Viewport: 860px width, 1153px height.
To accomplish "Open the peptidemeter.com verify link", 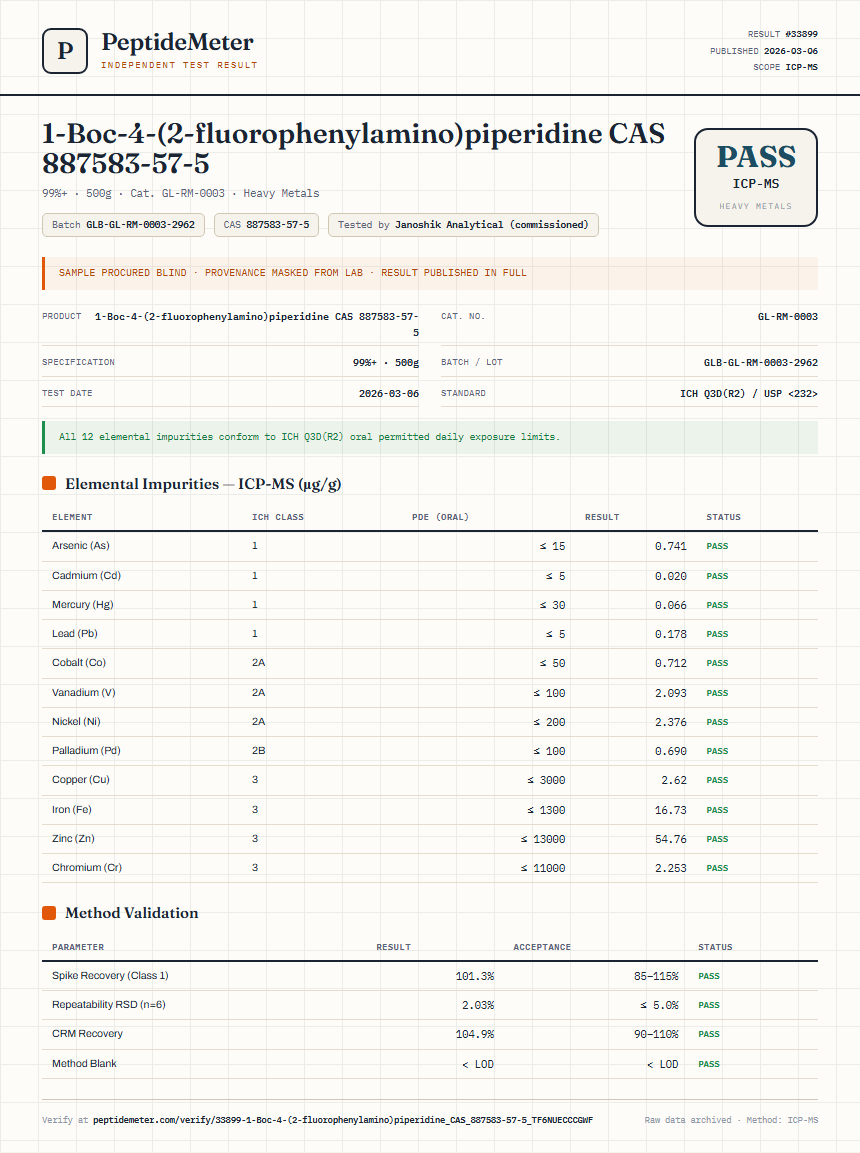I will 343,1120.
